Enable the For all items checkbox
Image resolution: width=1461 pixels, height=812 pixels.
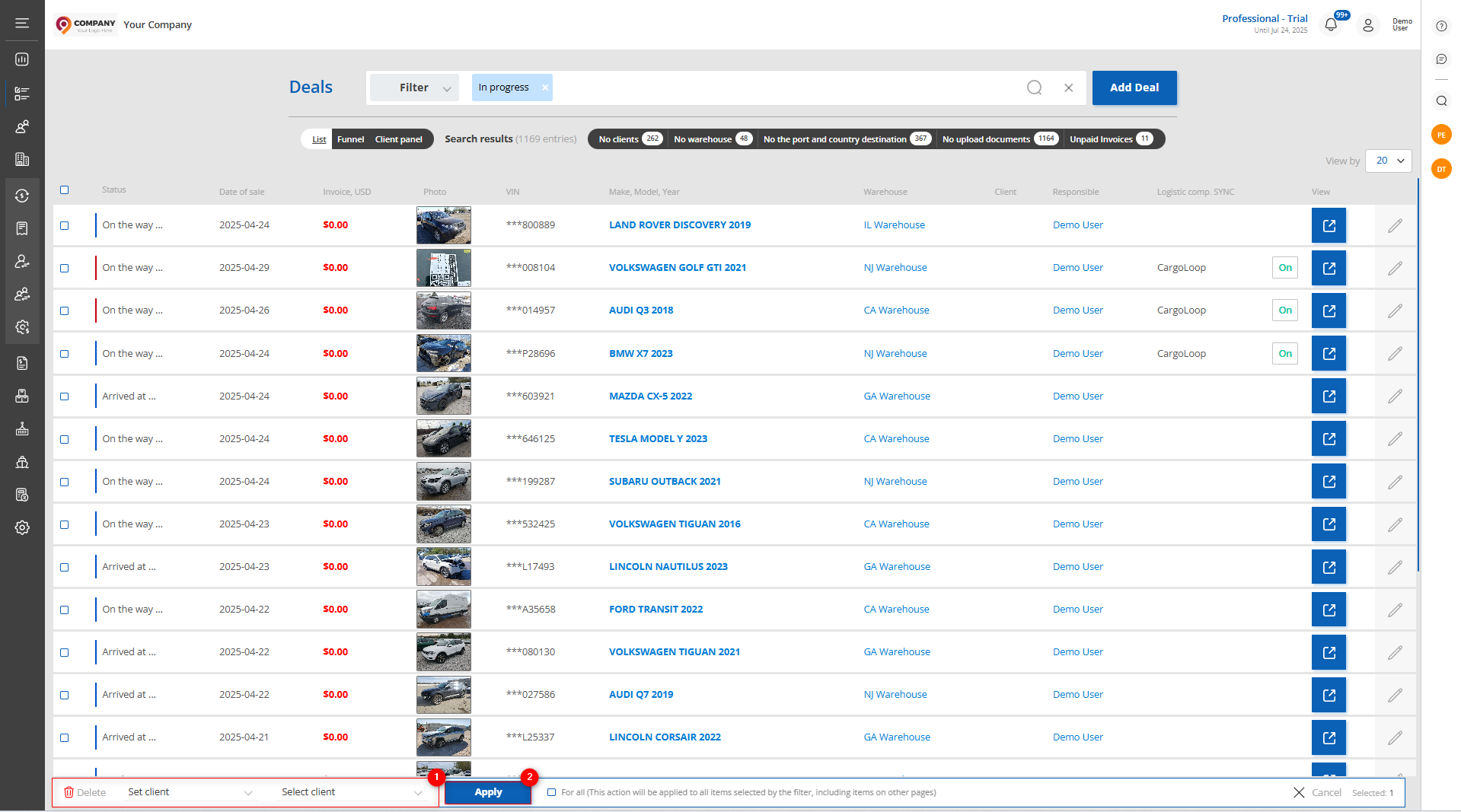[x=552, y=792]
